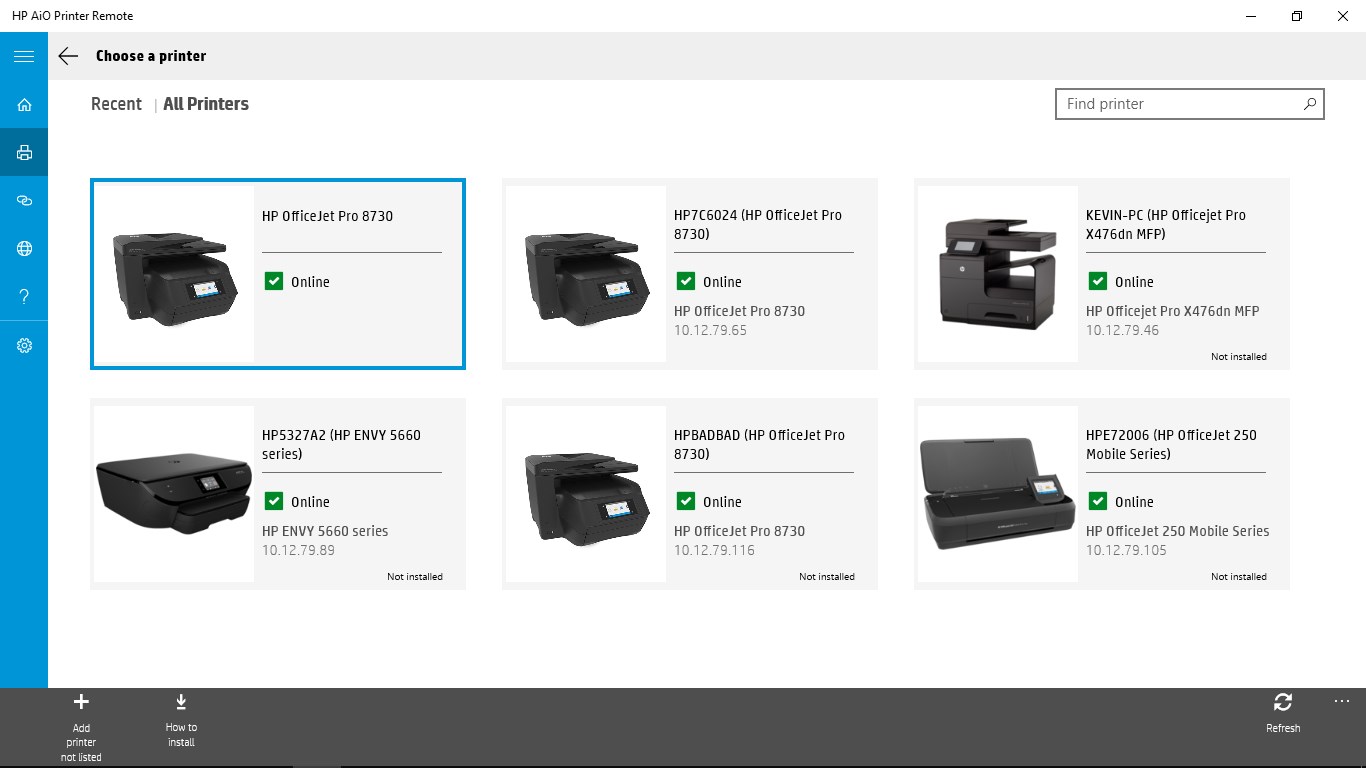The height and width of the screenshot is (768, 1366).
Task: Click the magnifier icon in Find printer
Action: tap(1309, 104)
